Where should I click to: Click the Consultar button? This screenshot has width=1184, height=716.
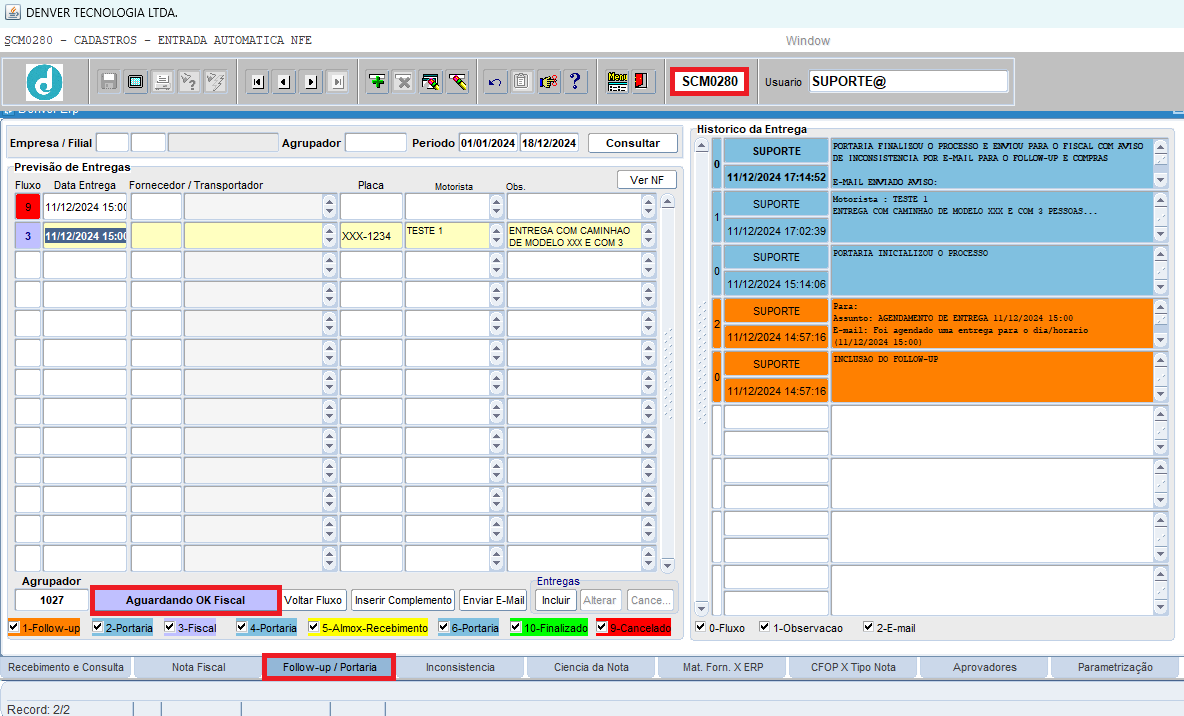click(633, 143)
